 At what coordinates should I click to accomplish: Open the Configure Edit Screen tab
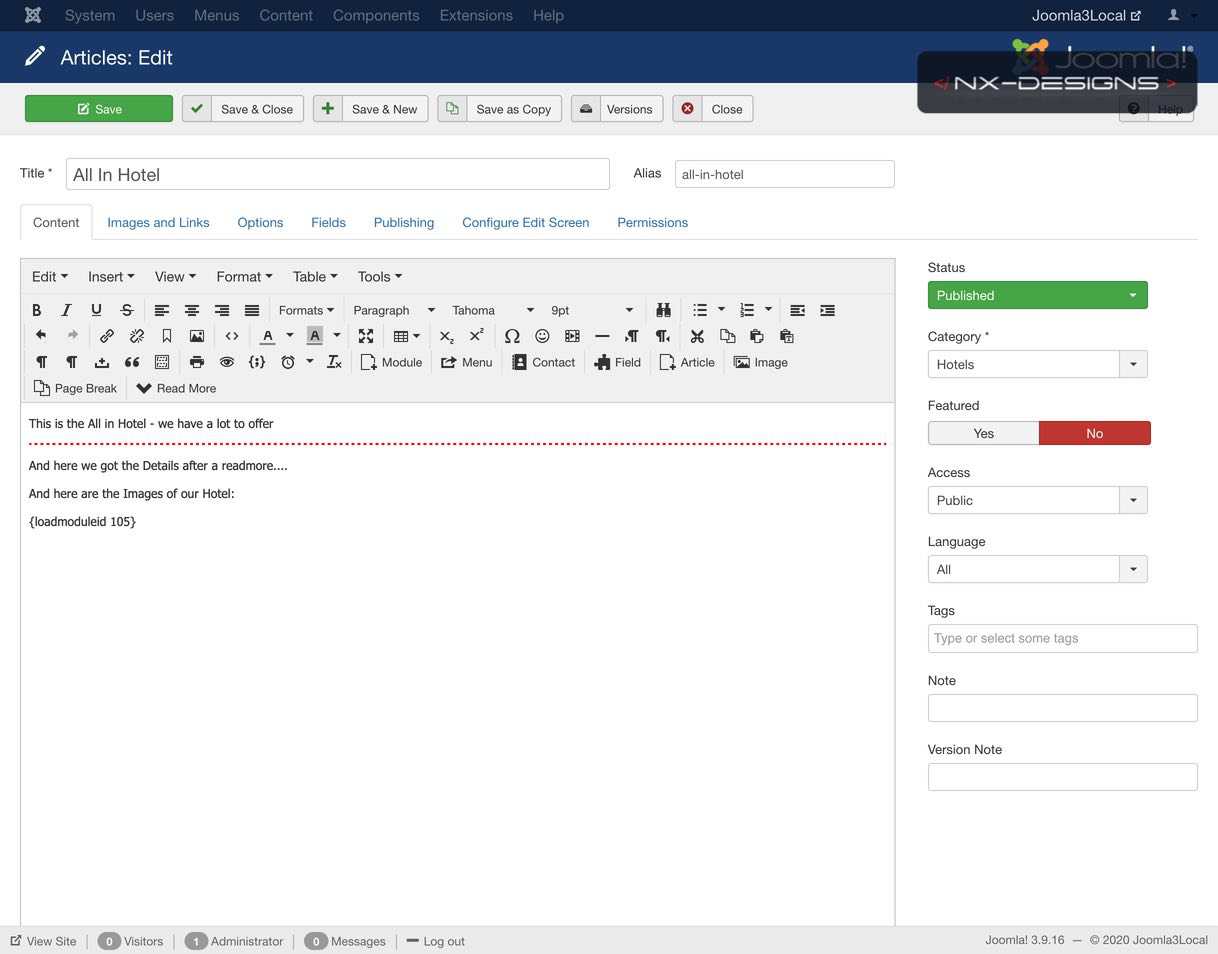526,222
